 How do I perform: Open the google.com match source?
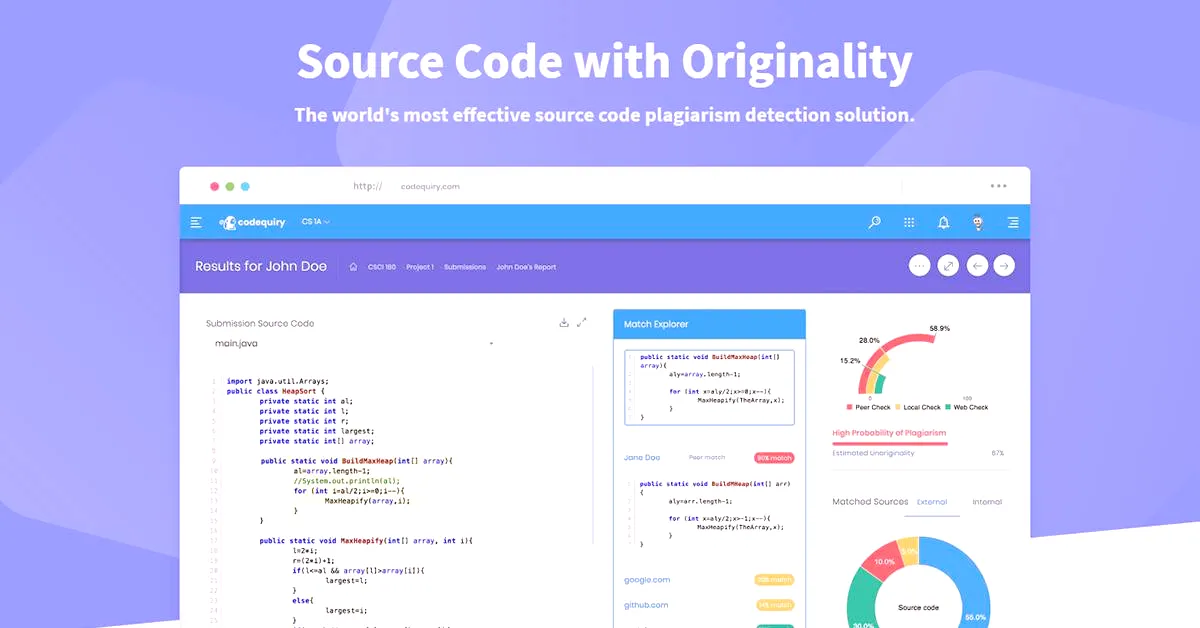[647, 580]
